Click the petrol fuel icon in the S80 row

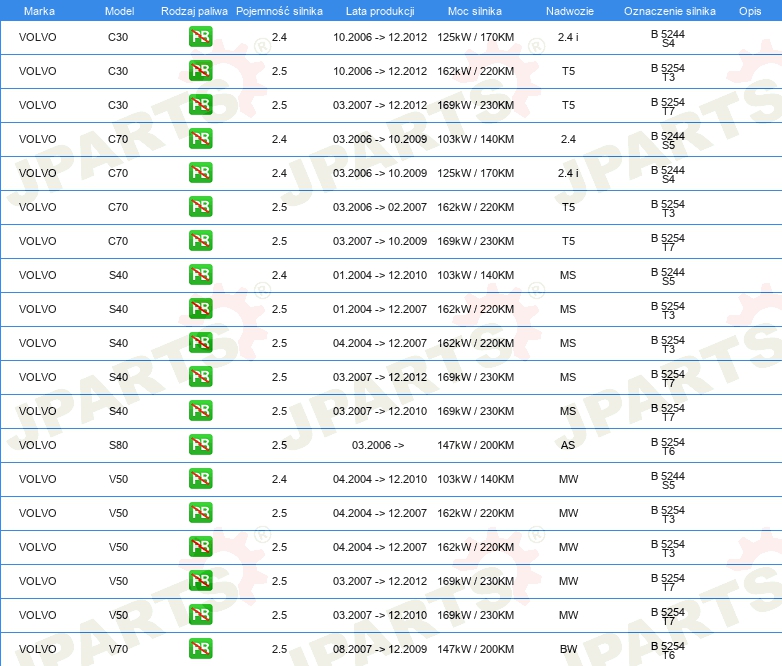(200, 444)
